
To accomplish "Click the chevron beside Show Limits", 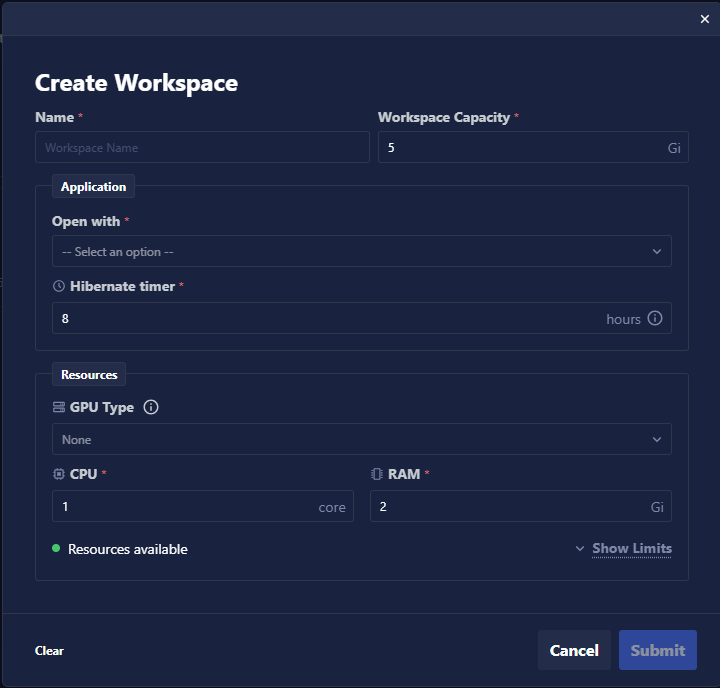I will coord(580,548).
